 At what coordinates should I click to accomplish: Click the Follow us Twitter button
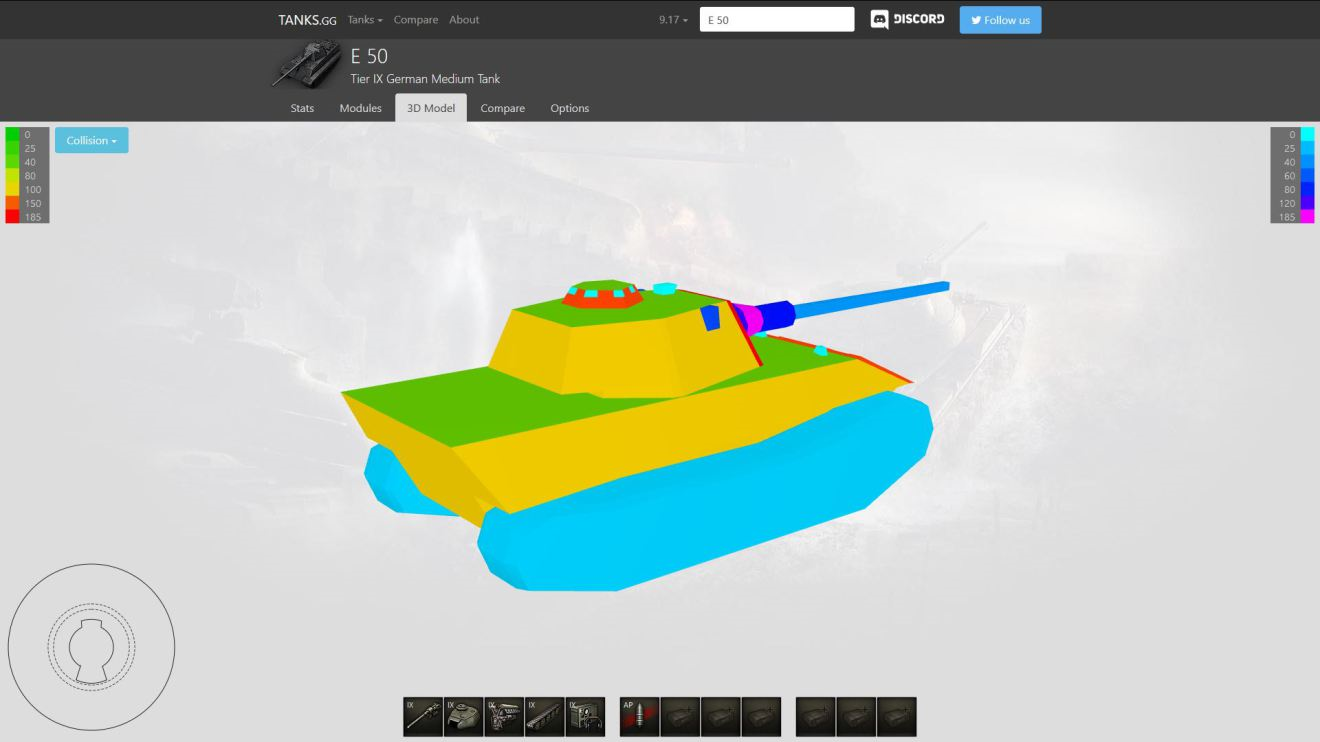tap(1000, 20)
